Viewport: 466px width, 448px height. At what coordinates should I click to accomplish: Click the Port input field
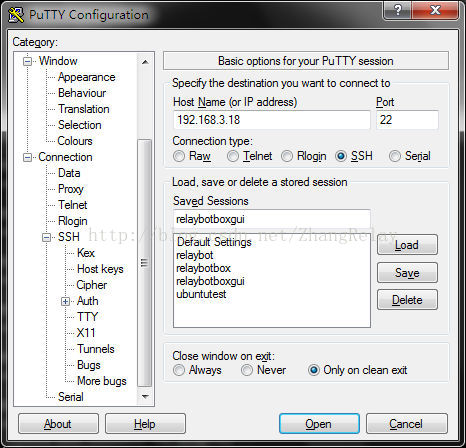tap(407, 120)
